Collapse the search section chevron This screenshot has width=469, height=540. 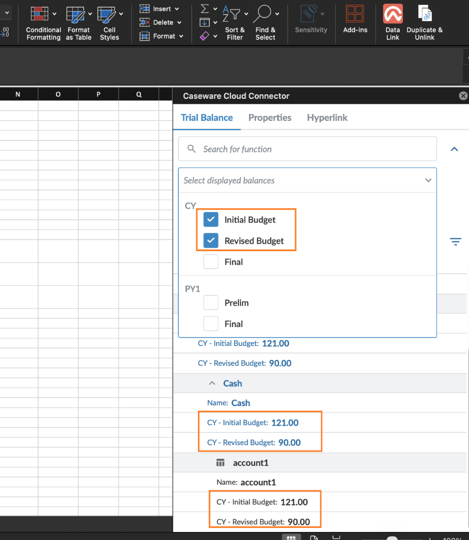(x=455, y=149)
